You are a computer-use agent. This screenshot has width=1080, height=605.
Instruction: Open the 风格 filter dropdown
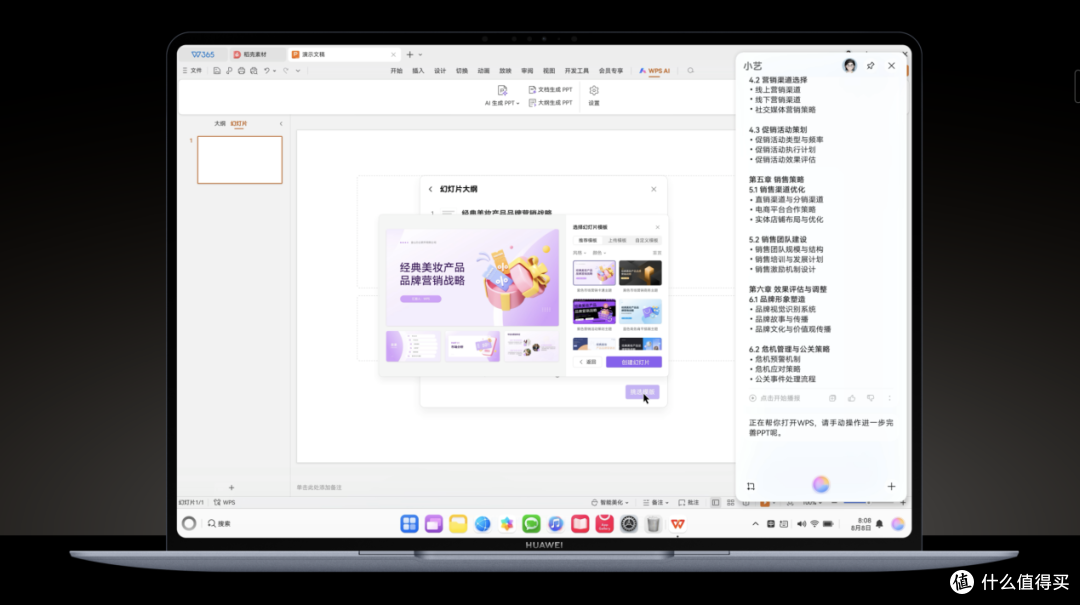tap(579, 253)
